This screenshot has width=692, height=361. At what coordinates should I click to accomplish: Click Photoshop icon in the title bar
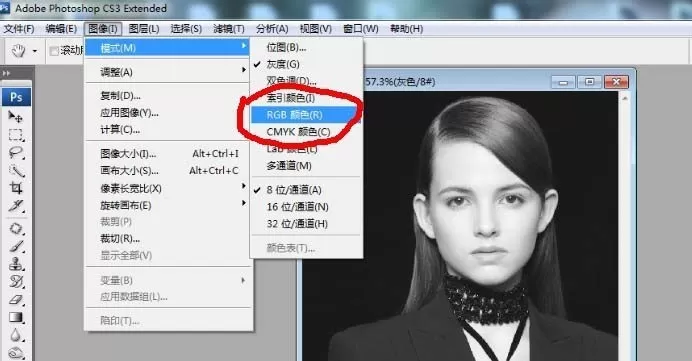tap(5, 8)
